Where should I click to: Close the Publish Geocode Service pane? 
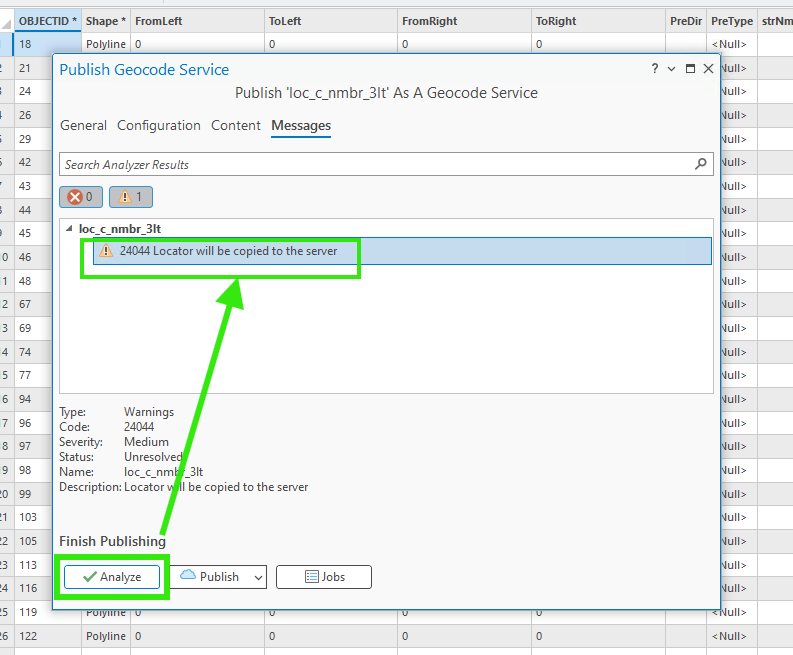[x=708, y=69]
